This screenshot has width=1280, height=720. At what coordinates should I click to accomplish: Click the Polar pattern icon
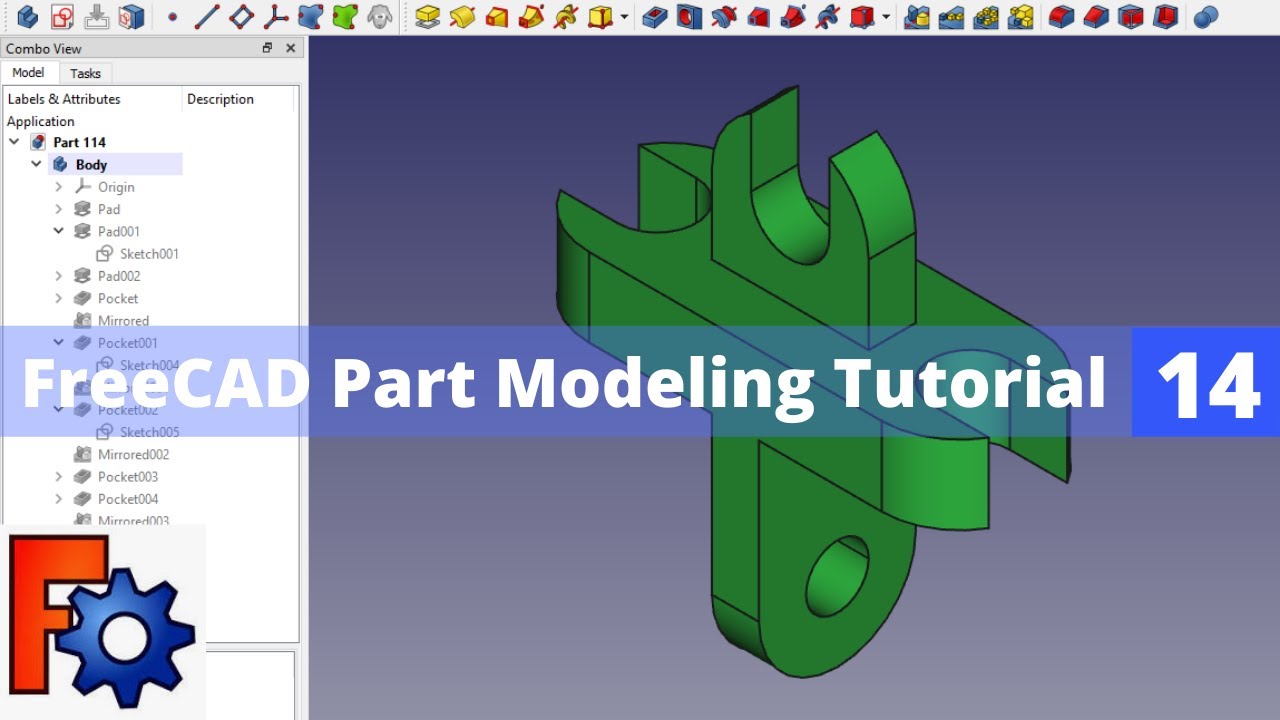point(986,16)
